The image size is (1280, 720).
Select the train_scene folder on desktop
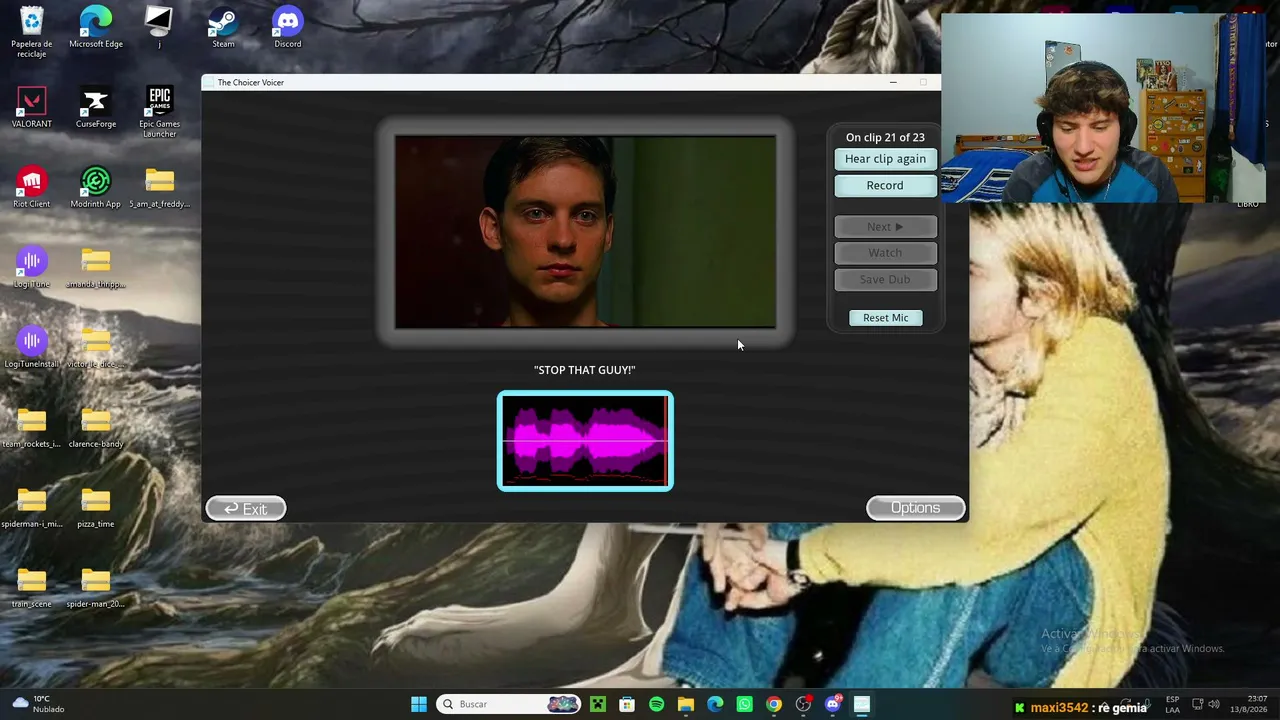[x=32, y=587]
